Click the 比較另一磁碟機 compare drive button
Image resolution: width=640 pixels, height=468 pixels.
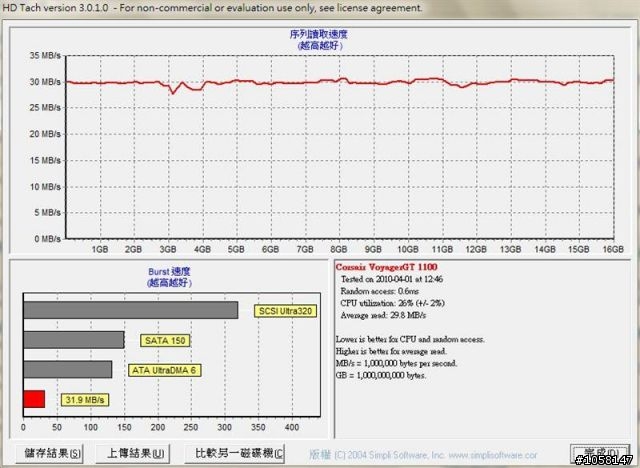(235, 453)
